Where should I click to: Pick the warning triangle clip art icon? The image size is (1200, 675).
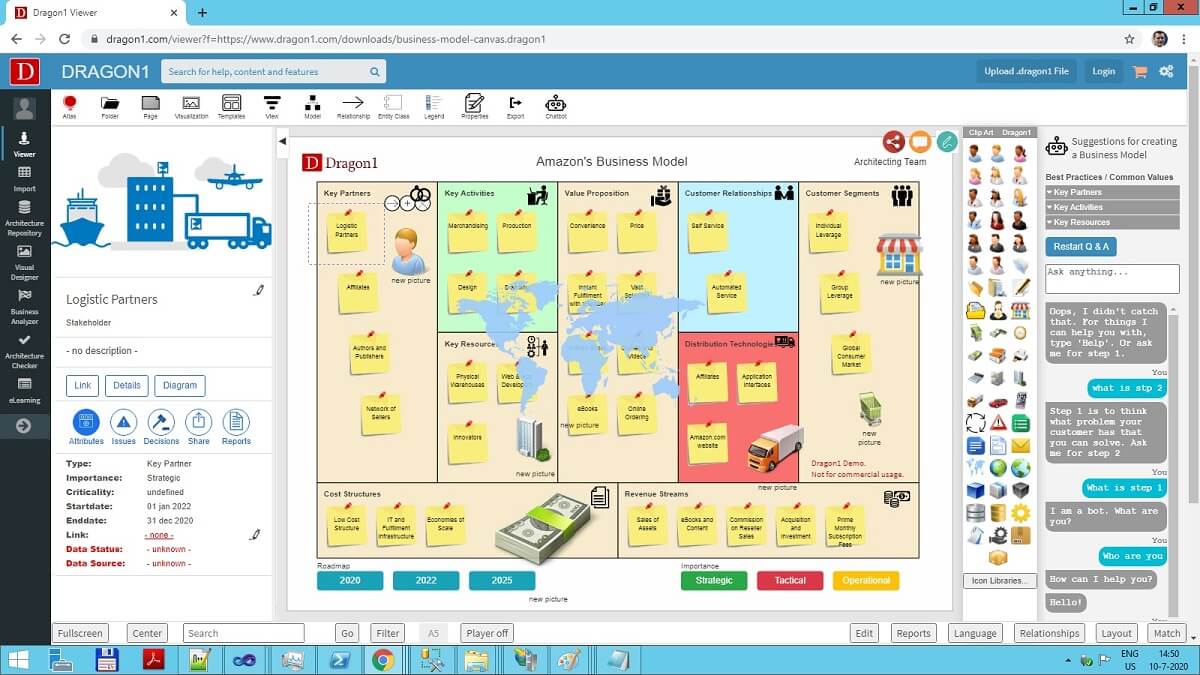(x=998, y=422)
